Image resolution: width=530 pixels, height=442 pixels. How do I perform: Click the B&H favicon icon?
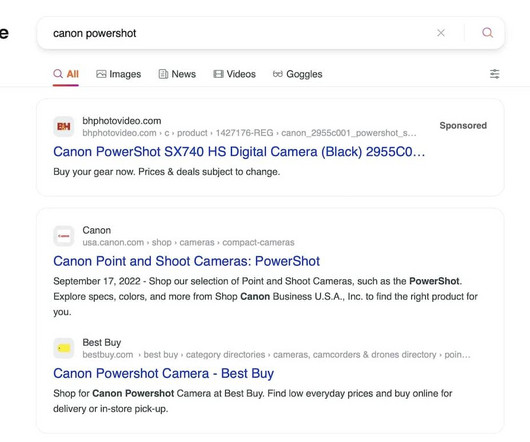tap(64, 127)
